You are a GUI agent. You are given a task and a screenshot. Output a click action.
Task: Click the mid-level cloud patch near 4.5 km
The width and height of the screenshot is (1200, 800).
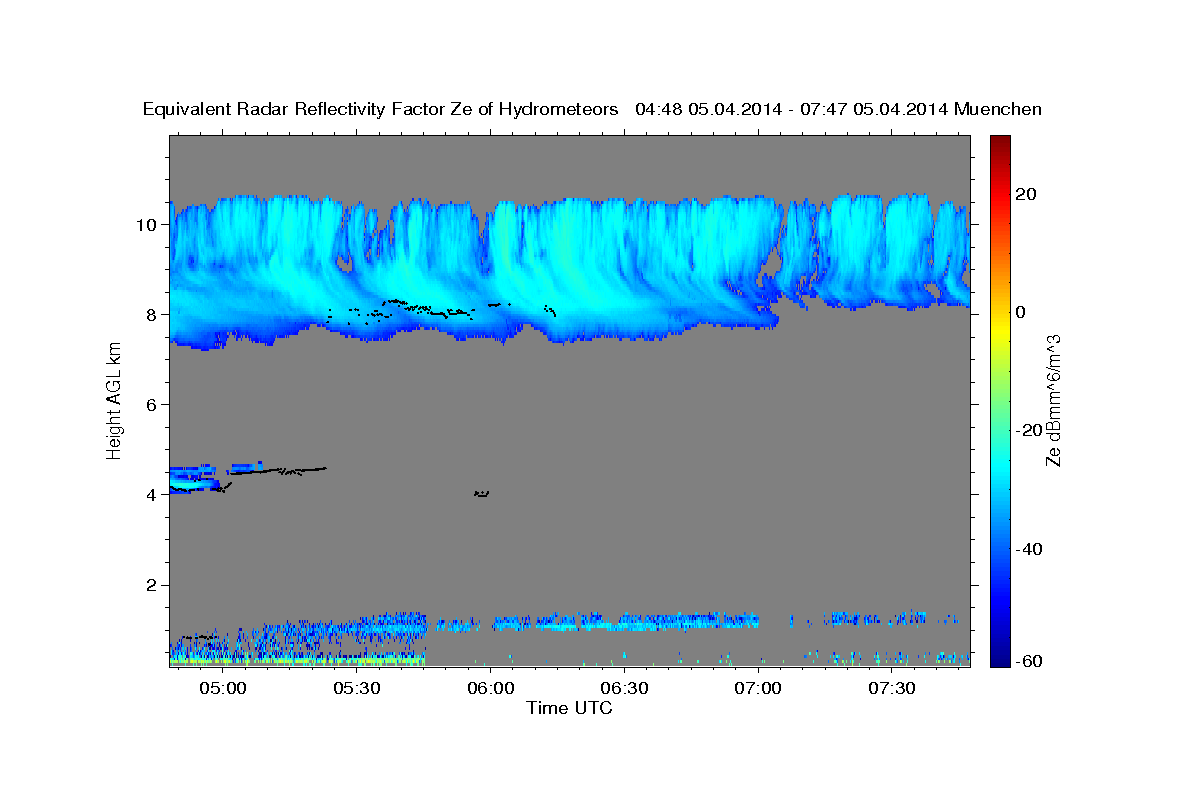[215, 476]
